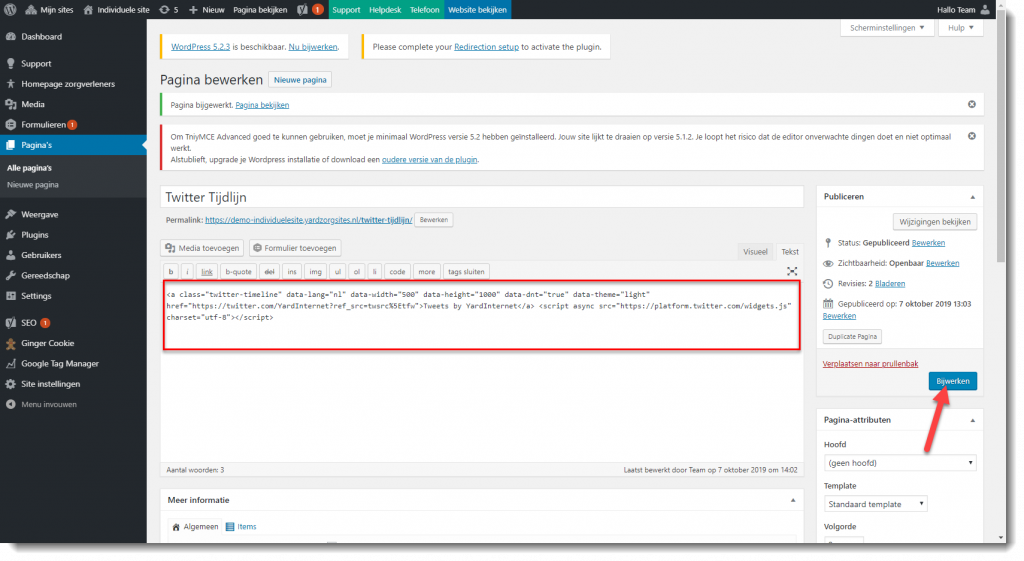Click Nieuw in the admin bar
1024x561 pixels.
(206, 10)
